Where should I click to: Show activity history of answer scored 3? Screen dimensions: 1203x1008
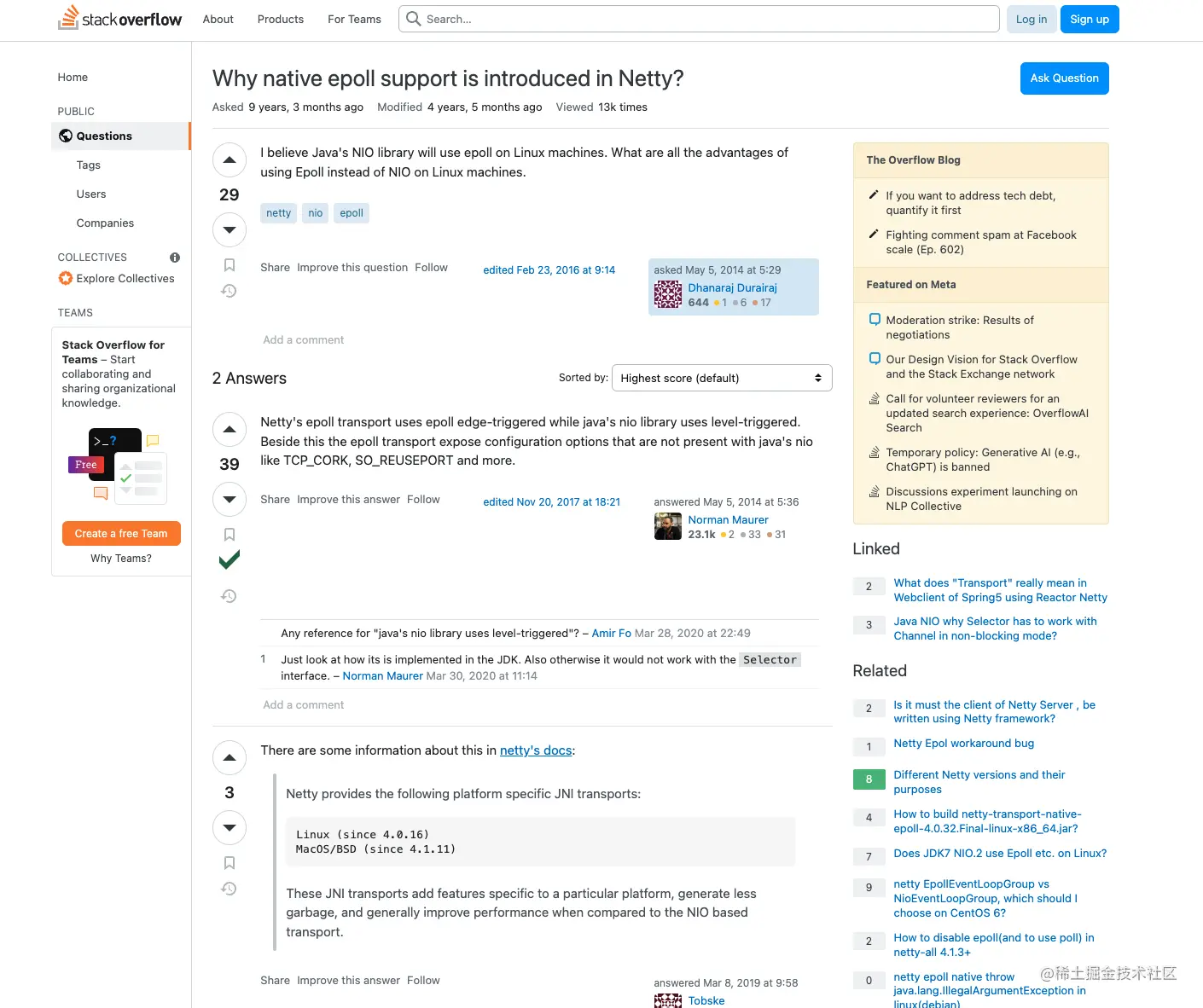tap(229, 889)
